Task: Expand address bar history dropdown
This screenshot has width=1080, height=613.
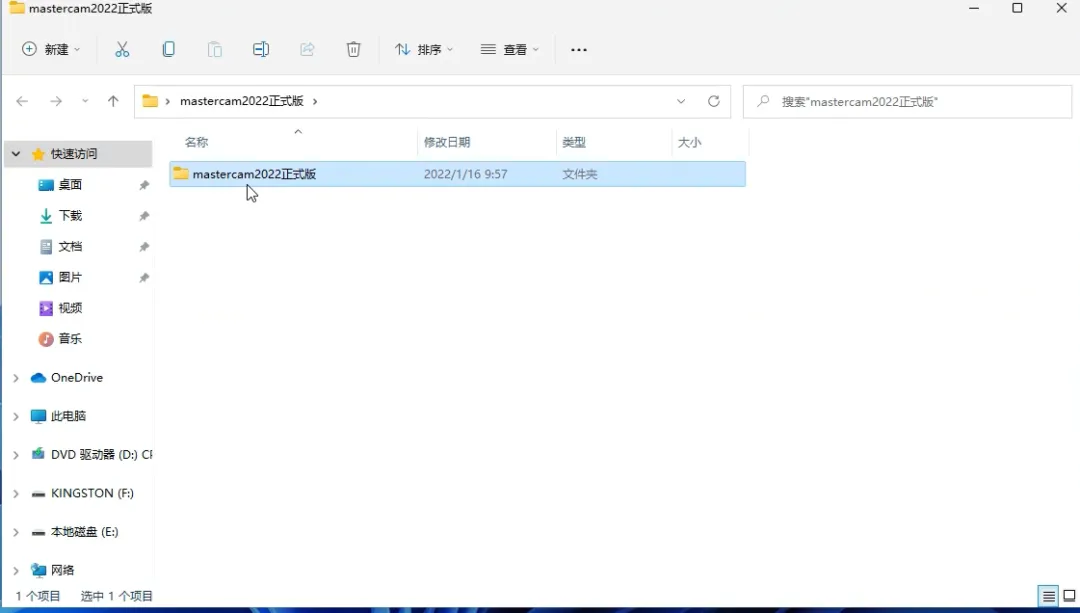Action: 681,101
